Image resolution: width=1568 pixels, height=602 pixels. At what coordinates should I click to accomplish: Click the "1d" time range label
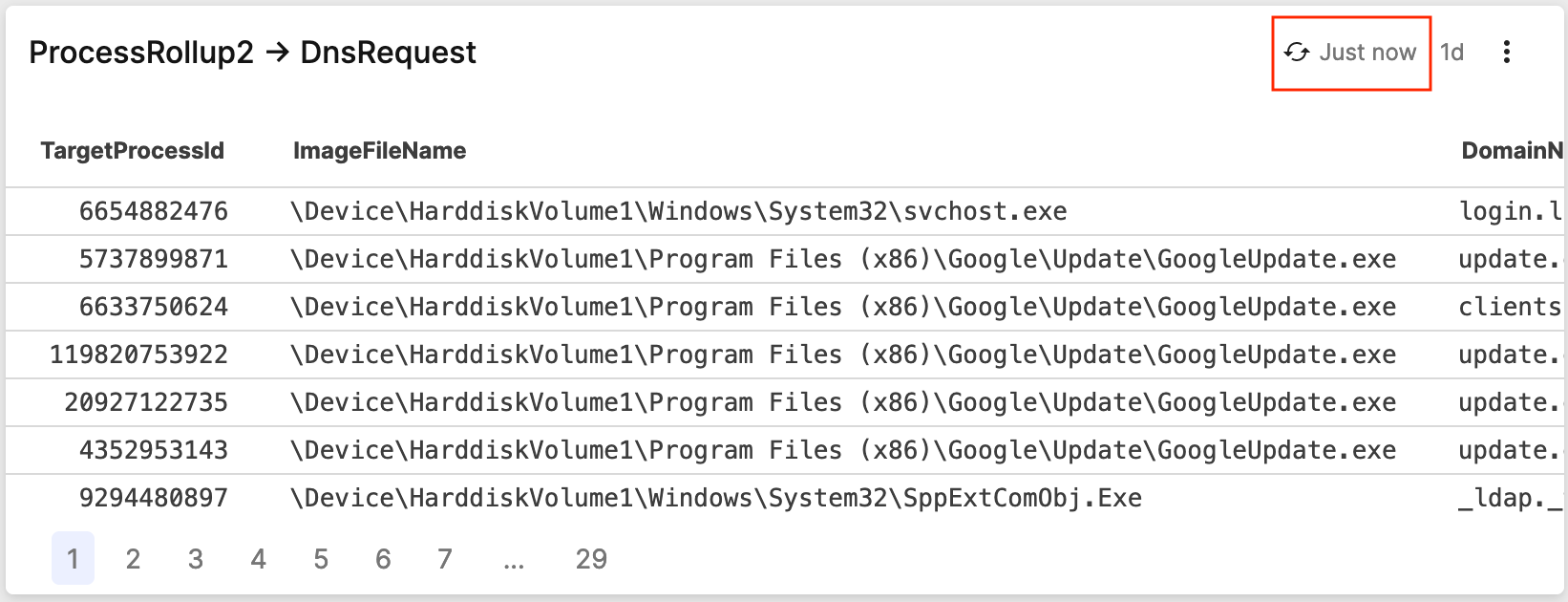[1452, 53]
